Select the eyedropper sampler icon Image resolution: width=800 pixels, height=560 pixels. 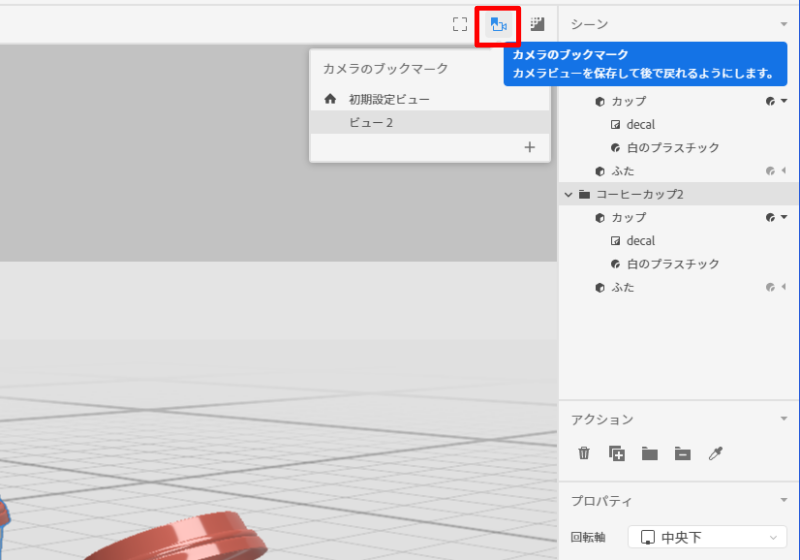pos(715,454)
